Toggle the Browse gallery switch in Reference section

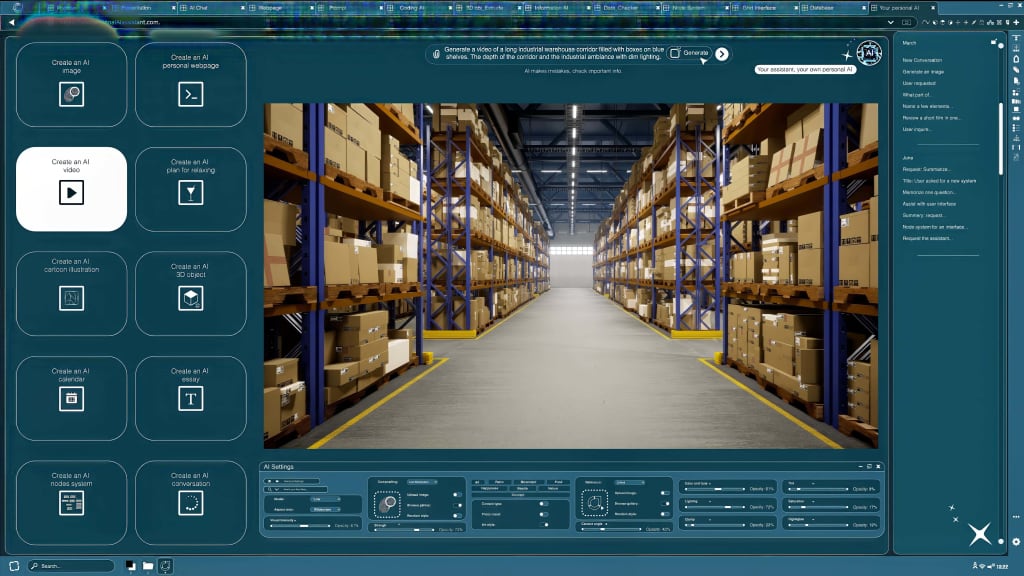coord(665,504)
